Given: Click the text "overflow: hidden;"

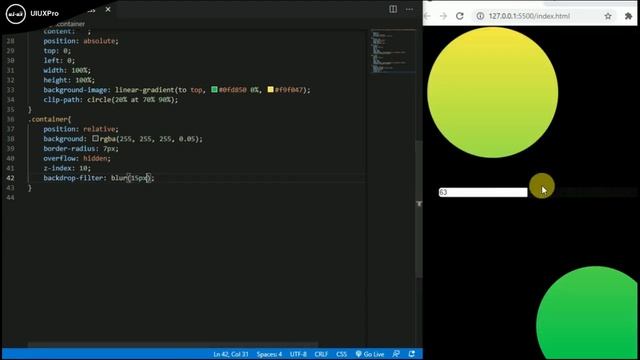Looking at the screenshot, I should pos(77,158).
